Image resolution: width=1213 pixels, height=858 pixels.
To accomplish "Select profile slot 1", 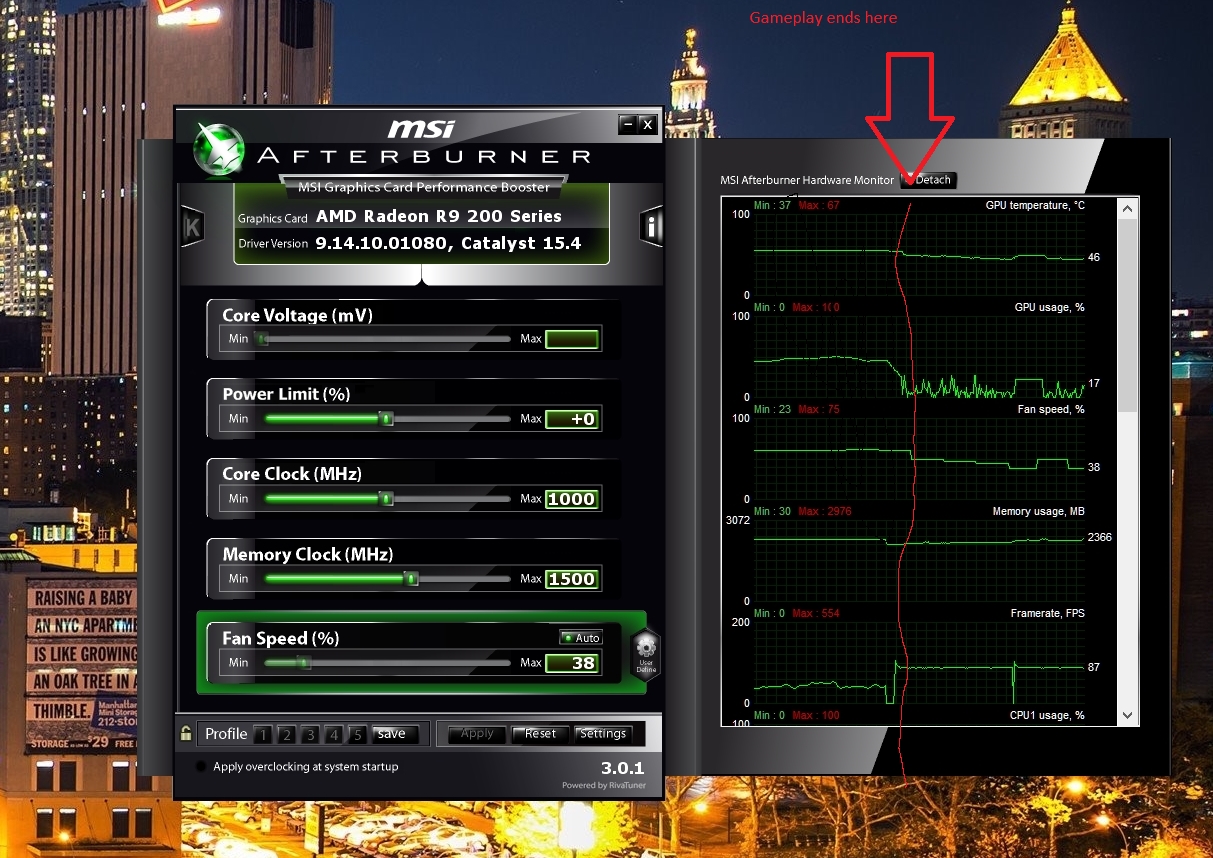I will point(263,735).
